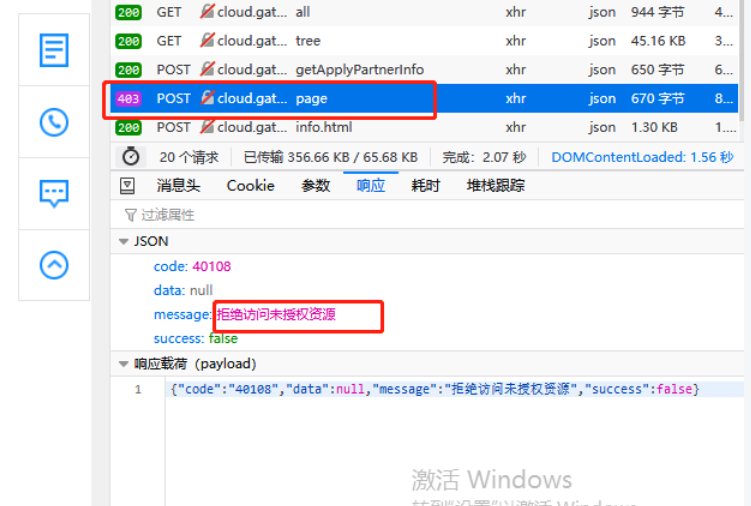Click the message value 拒绝访问未授权资源
This screenshot has width=751, height=506.
276,314
